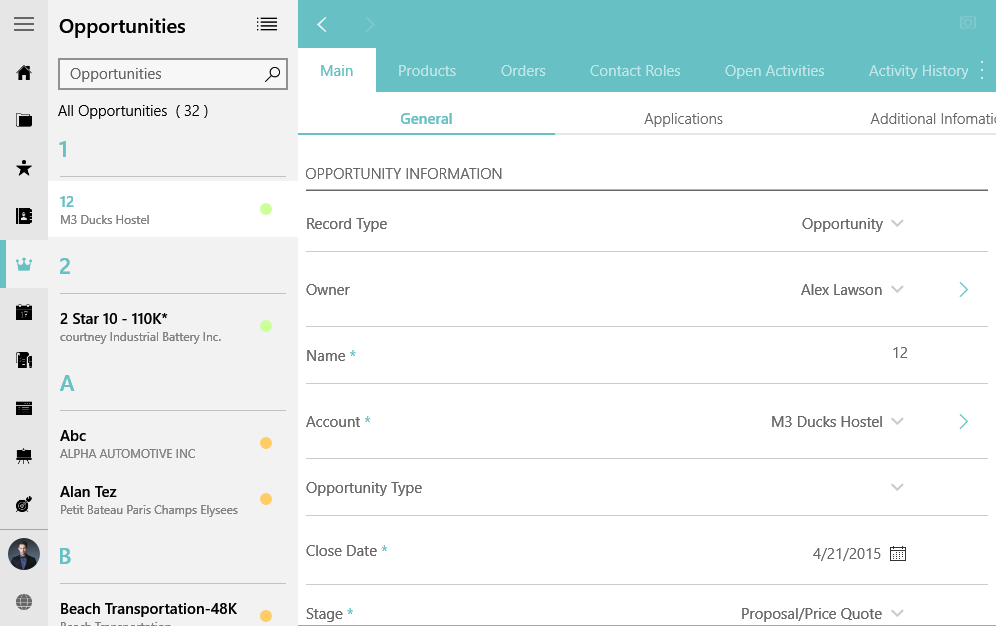Click the back arrow in header
This screenshot has height=626, width=996.
pyautogui.click(x=322, y=25)
